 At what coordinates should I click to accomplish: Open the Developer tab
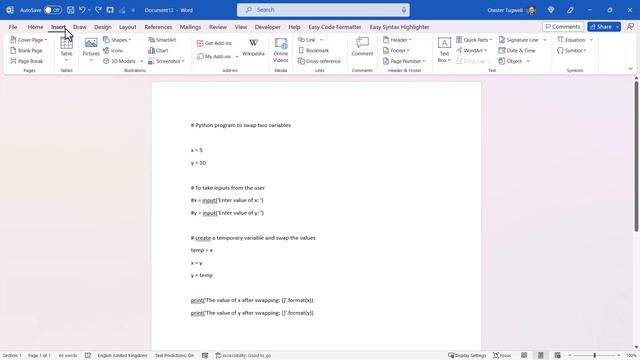[x=267, y=27]
